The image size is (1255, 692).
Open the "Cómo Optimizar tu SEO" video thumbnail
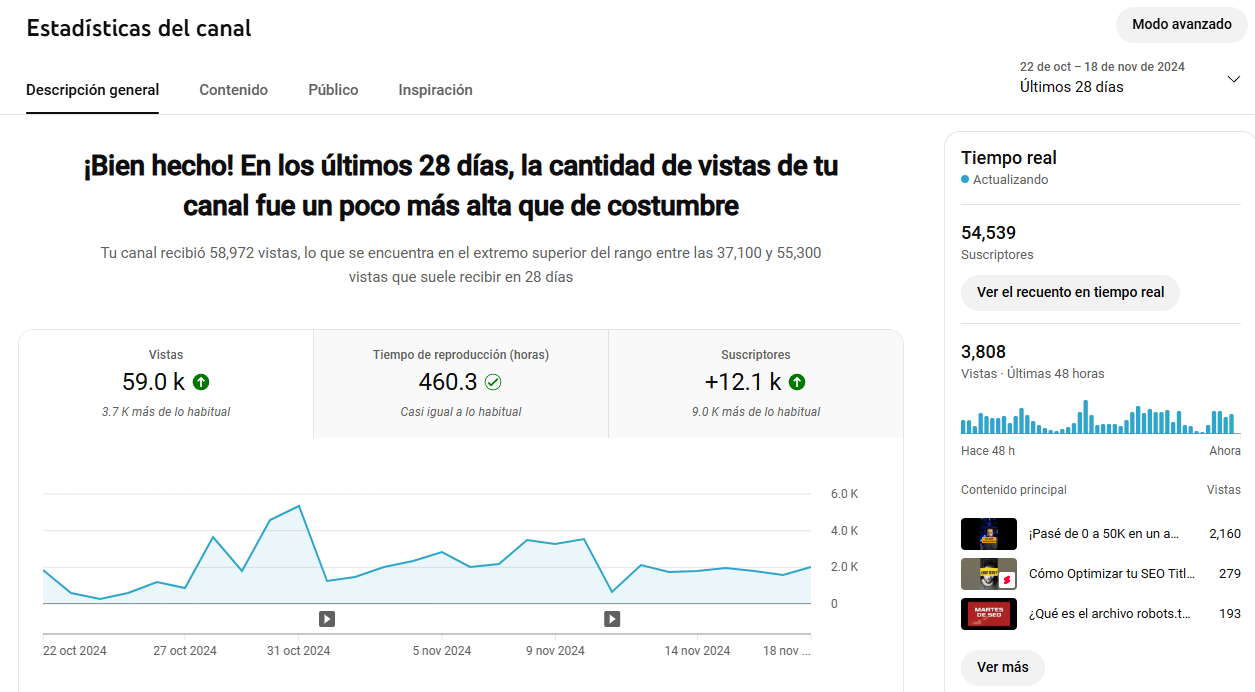(x=988, y=574)
